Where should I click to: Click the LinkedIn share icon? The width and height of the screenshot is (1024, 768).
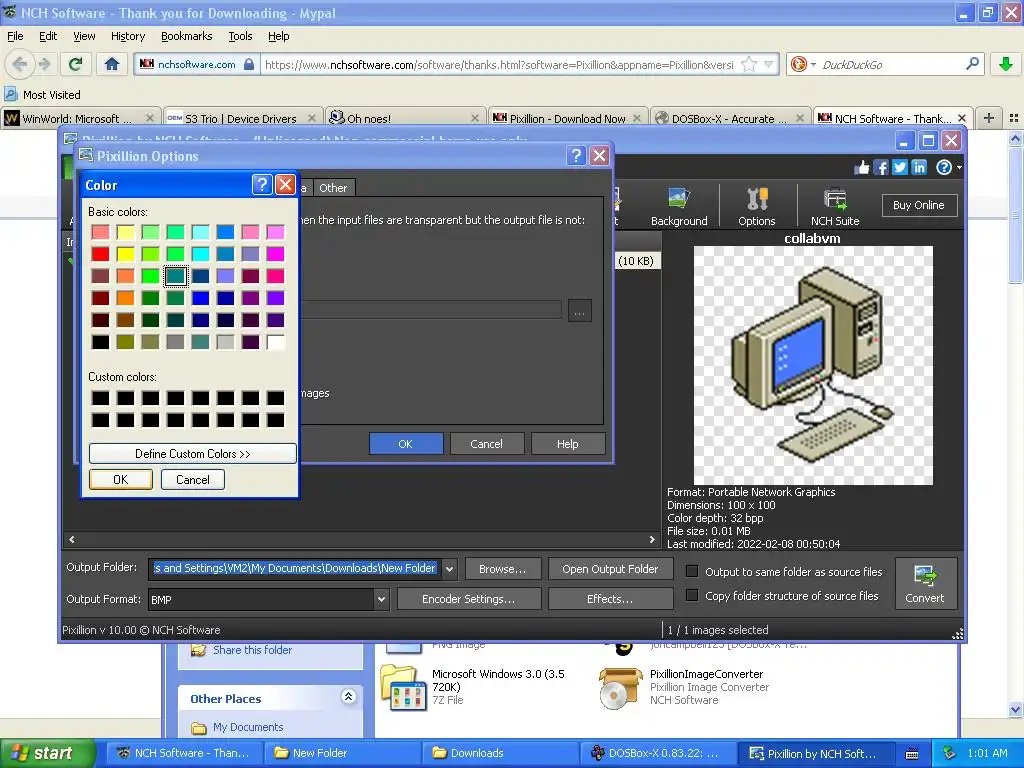coord(919,168)
